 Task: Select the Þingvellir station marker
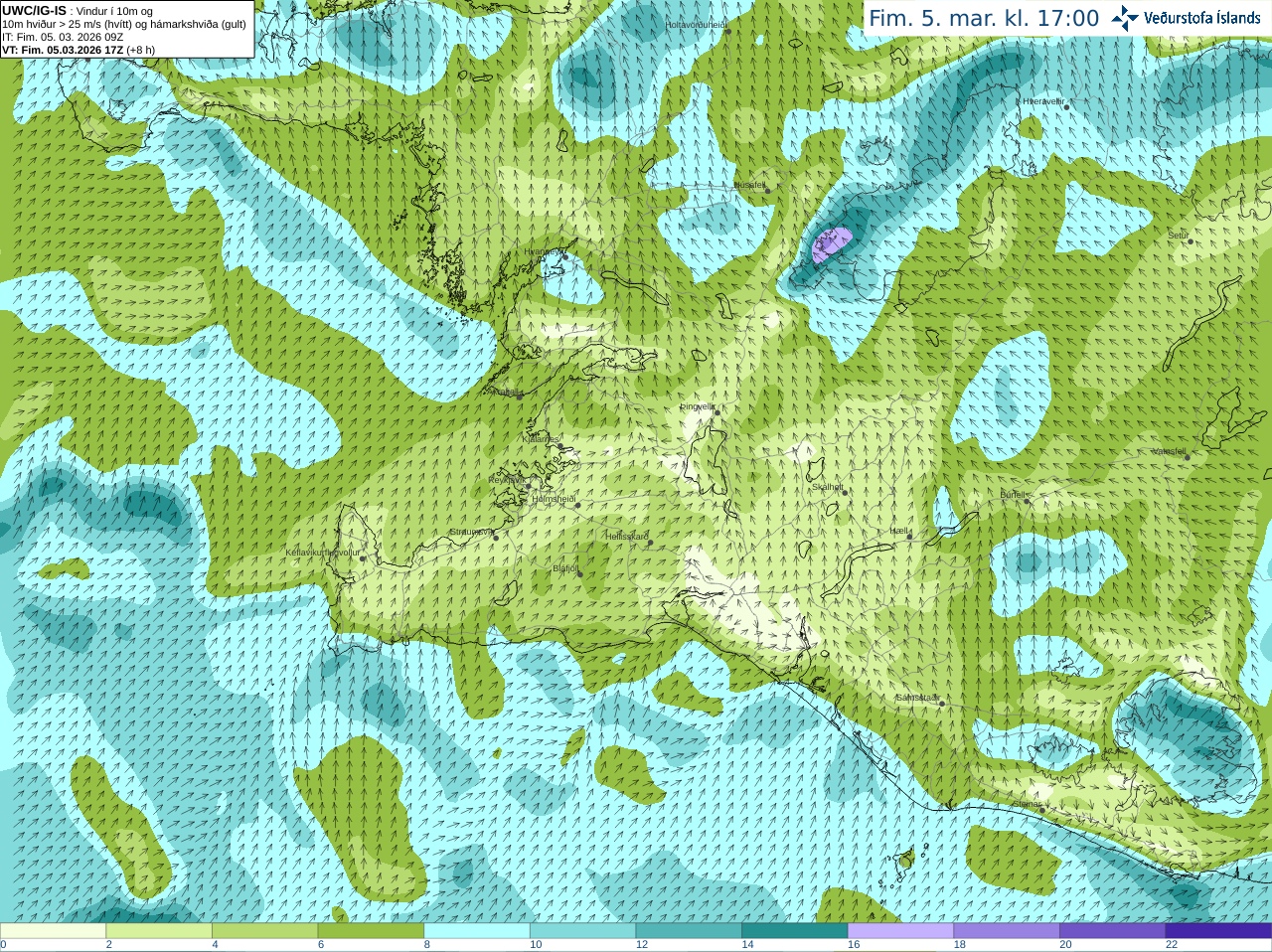coord(716,411)
